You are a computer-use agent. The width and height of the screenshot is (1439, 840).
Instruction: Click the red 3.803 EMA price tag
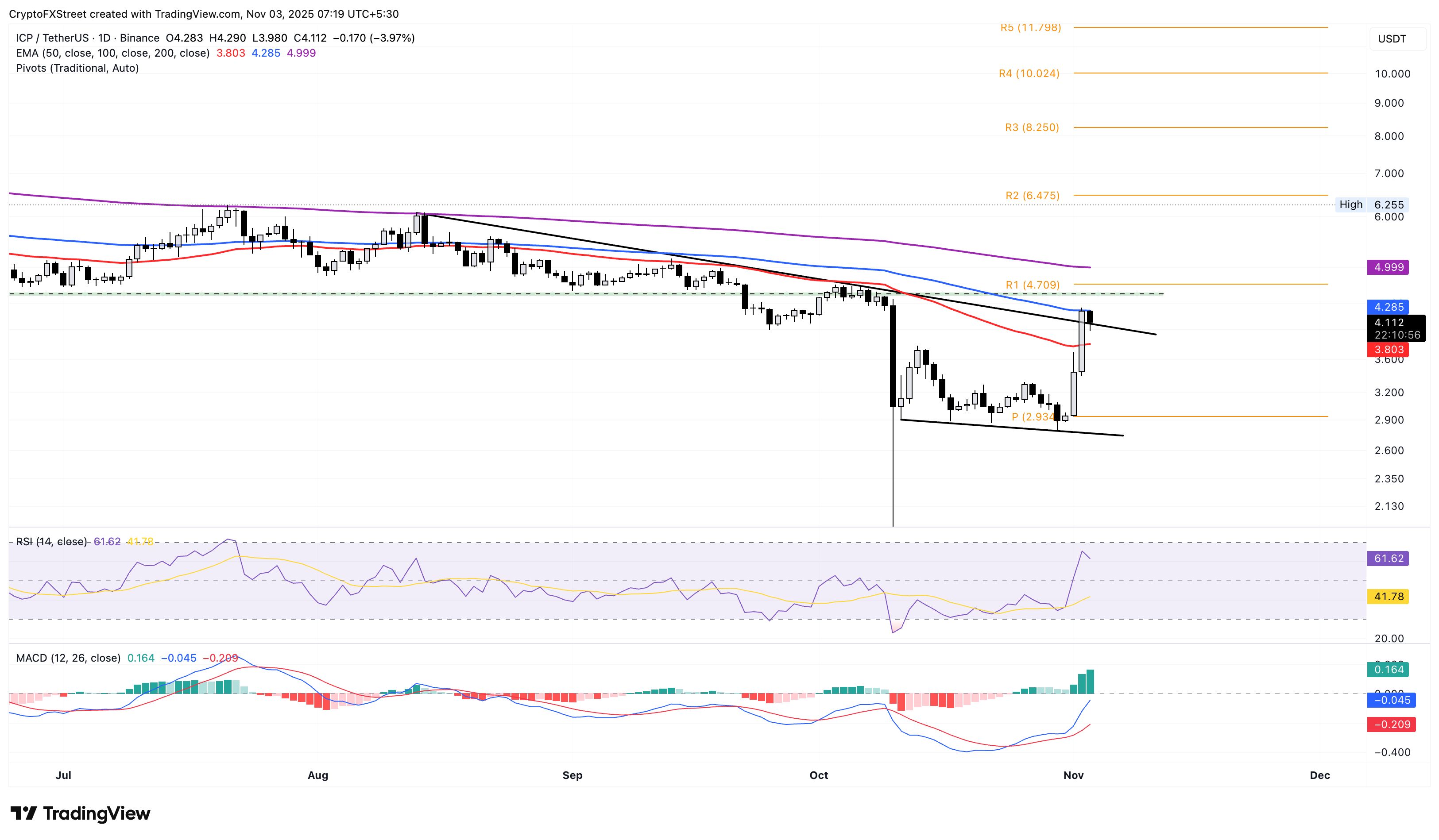[x=1388, y=350]
